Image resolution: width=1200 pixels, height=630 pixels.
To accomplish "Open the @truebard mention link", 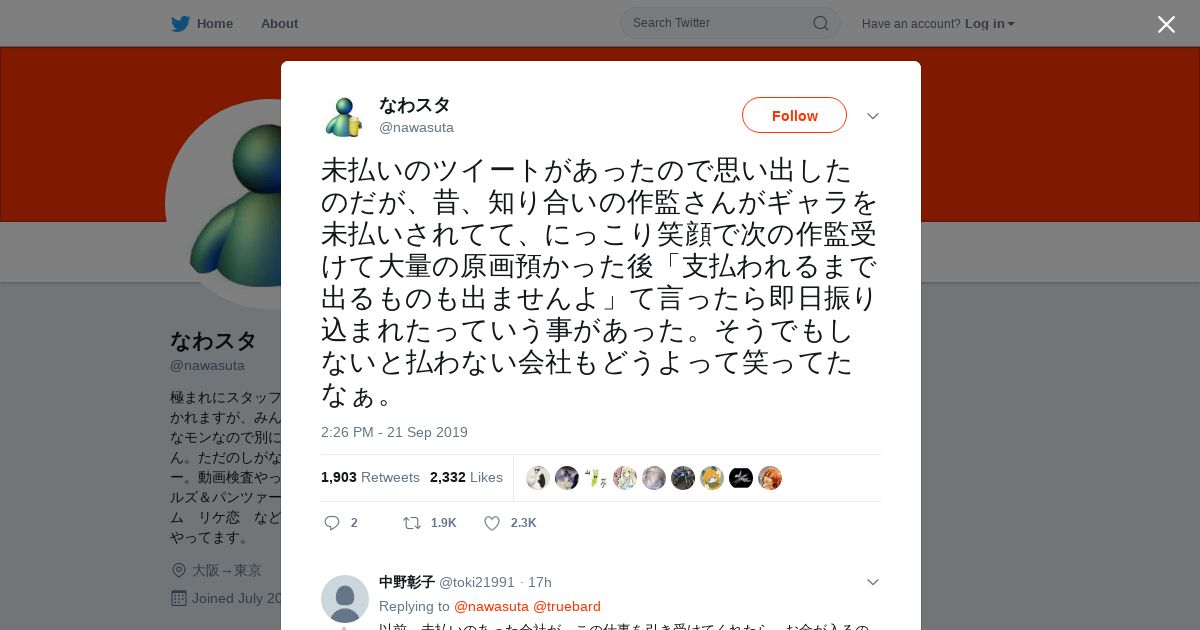I will 567,606.
